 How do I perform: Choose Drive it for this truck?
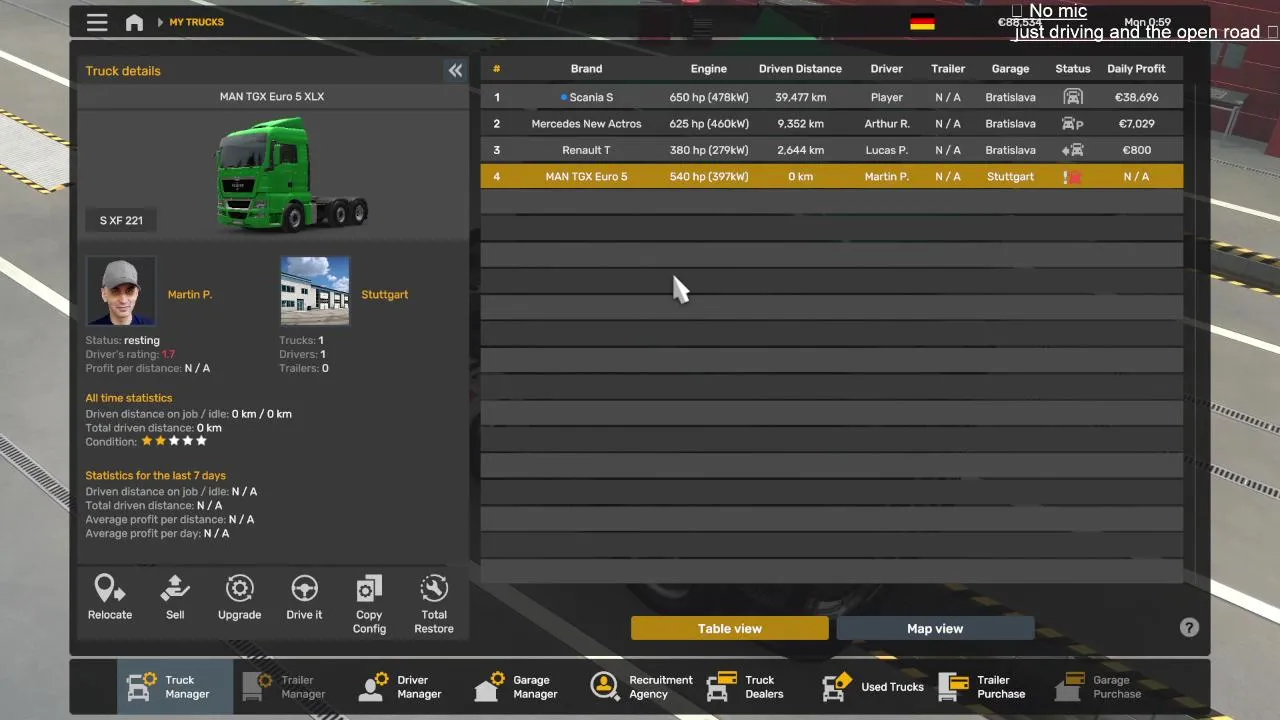click(304, 598)
